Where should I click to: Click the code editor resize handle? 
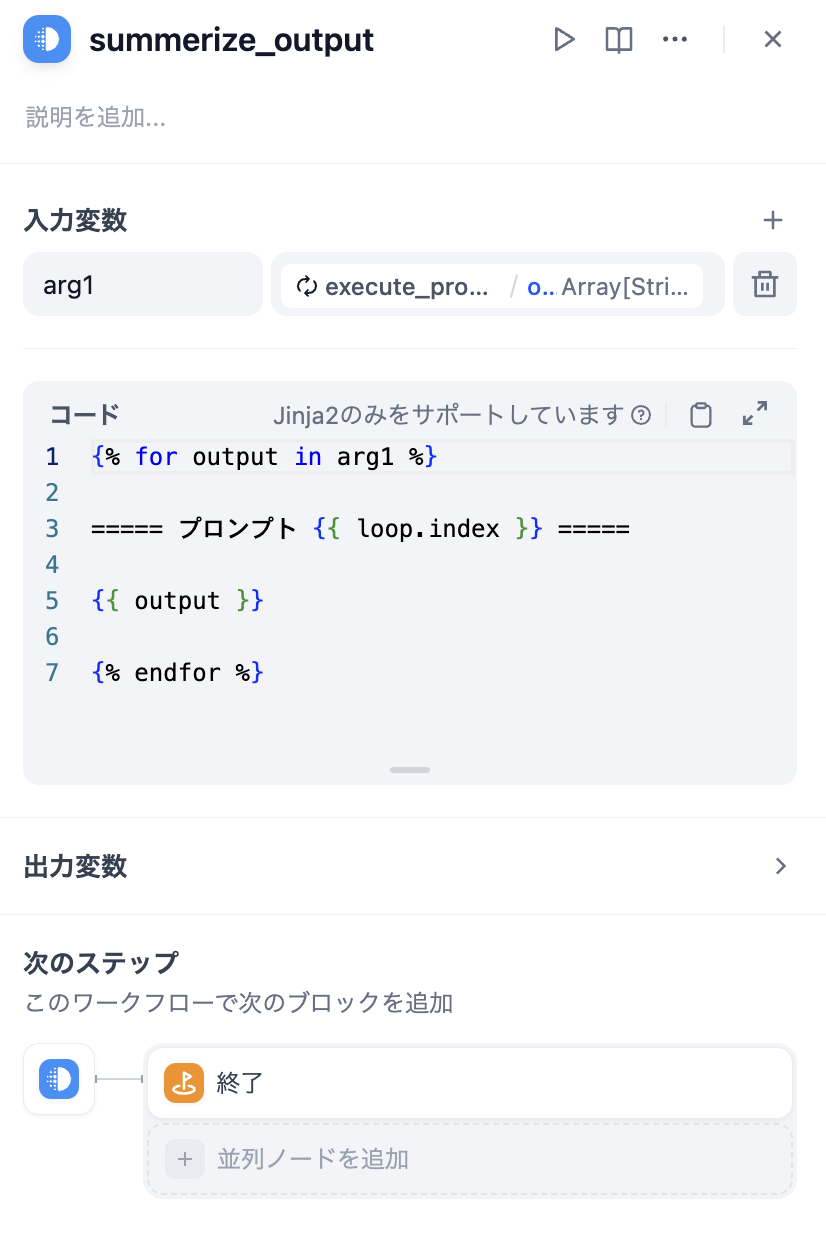pyautogui.click(x=410, y=770)
